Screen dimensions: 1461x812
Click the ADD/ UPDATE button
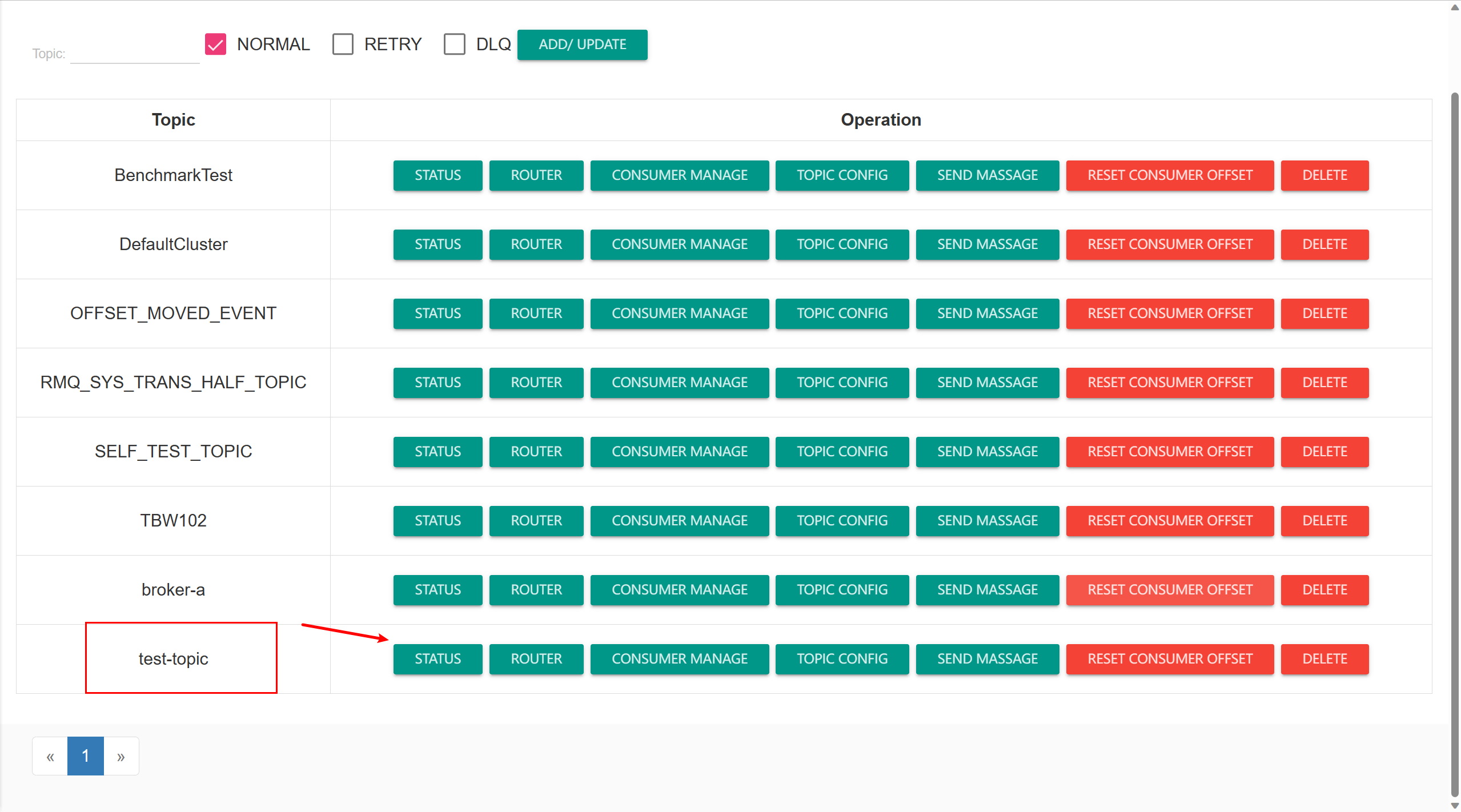coord(582,45)
